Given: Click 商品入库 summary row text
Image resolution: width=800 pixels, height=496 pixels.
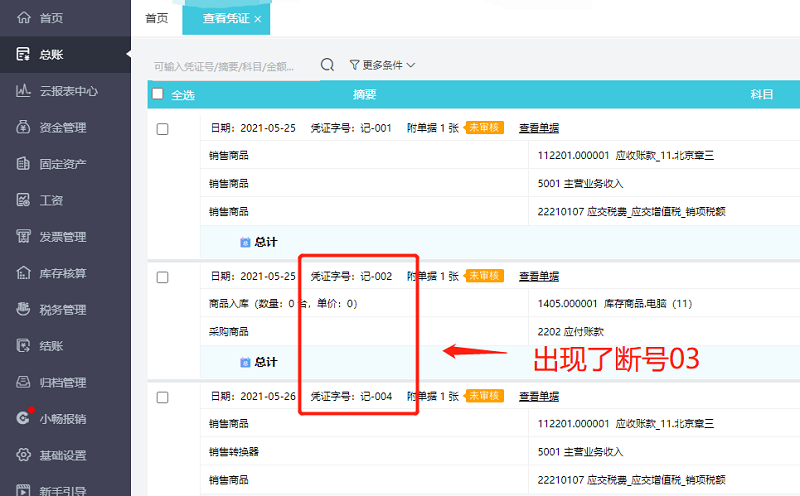Looking at the screenshot, I should (x=283, y=304).
